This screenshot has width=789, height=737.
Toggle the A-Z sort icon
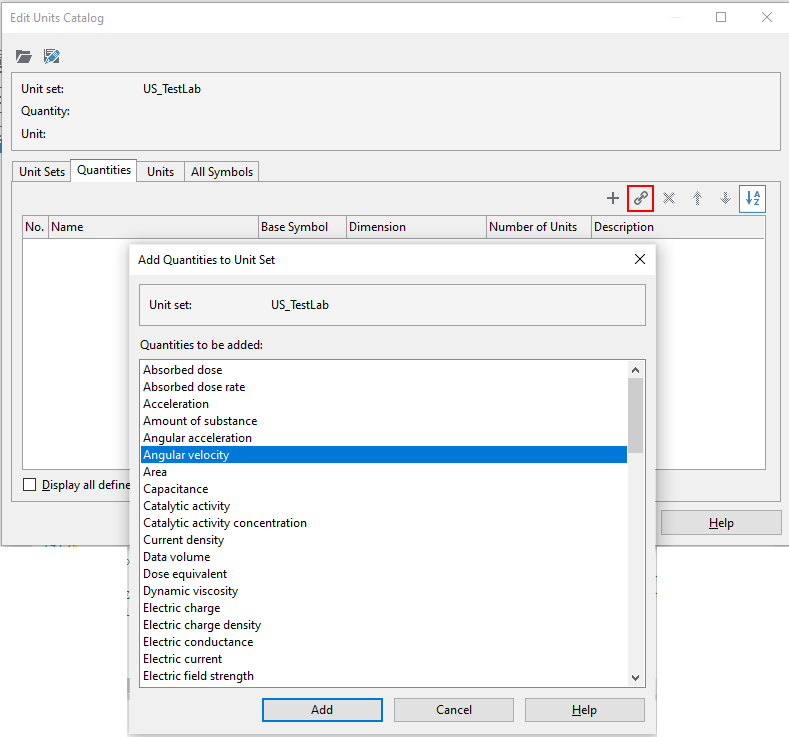(x=753, y=198)
